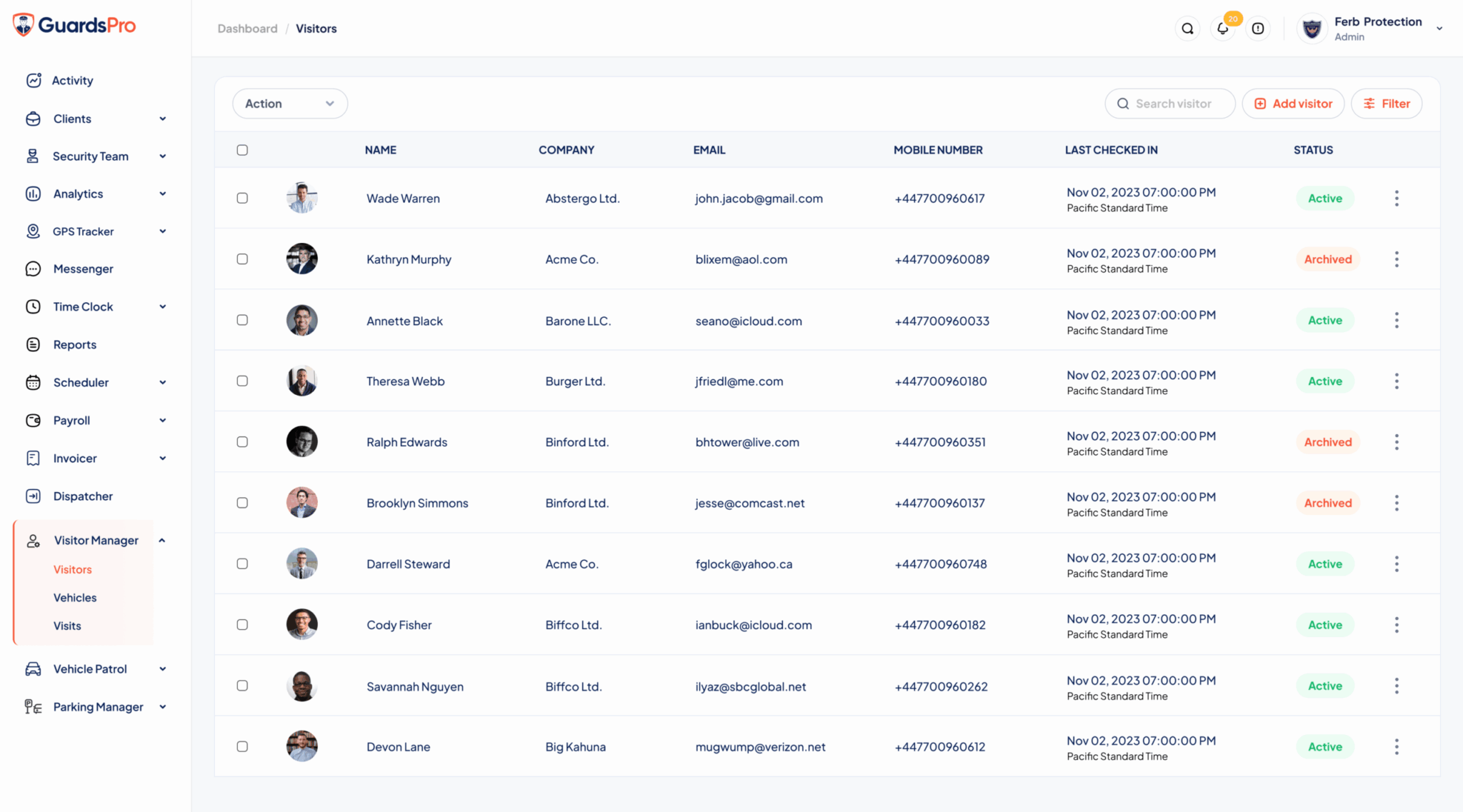The width and height of the screenshot is (1463, 812).
Task: Collapse the Visitor Manager section
Action: tap(162, 540)
